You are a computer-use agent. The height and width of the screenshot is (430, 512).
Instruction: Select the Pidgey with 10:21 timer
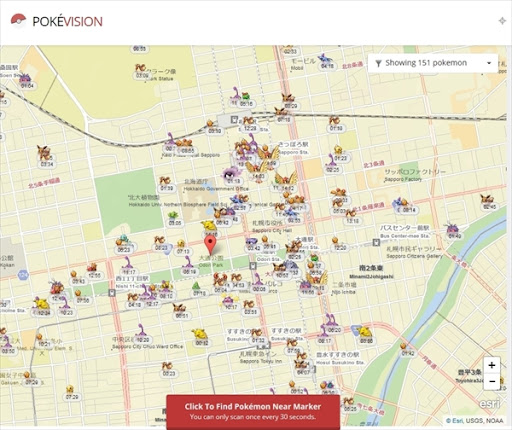[43, 340]
